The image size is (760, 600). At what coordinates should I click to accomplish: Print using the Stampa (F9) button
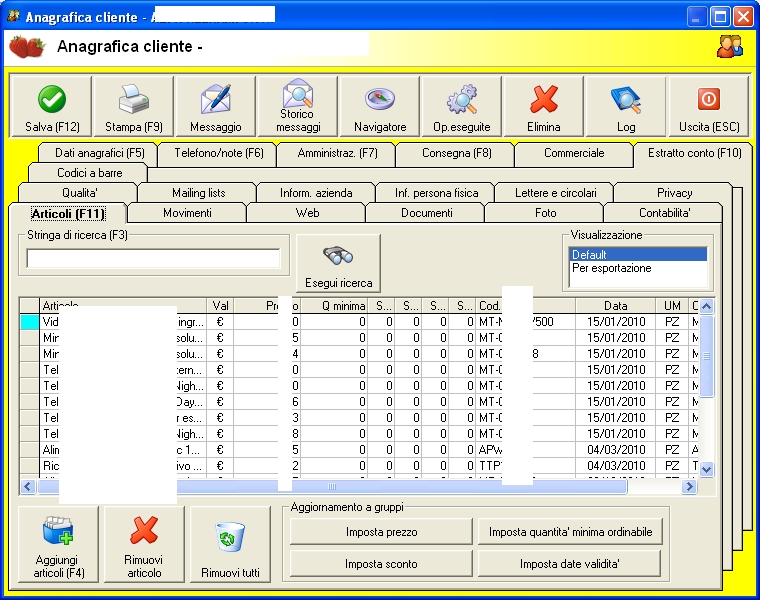pyautogui.click(x=134, y=107)
